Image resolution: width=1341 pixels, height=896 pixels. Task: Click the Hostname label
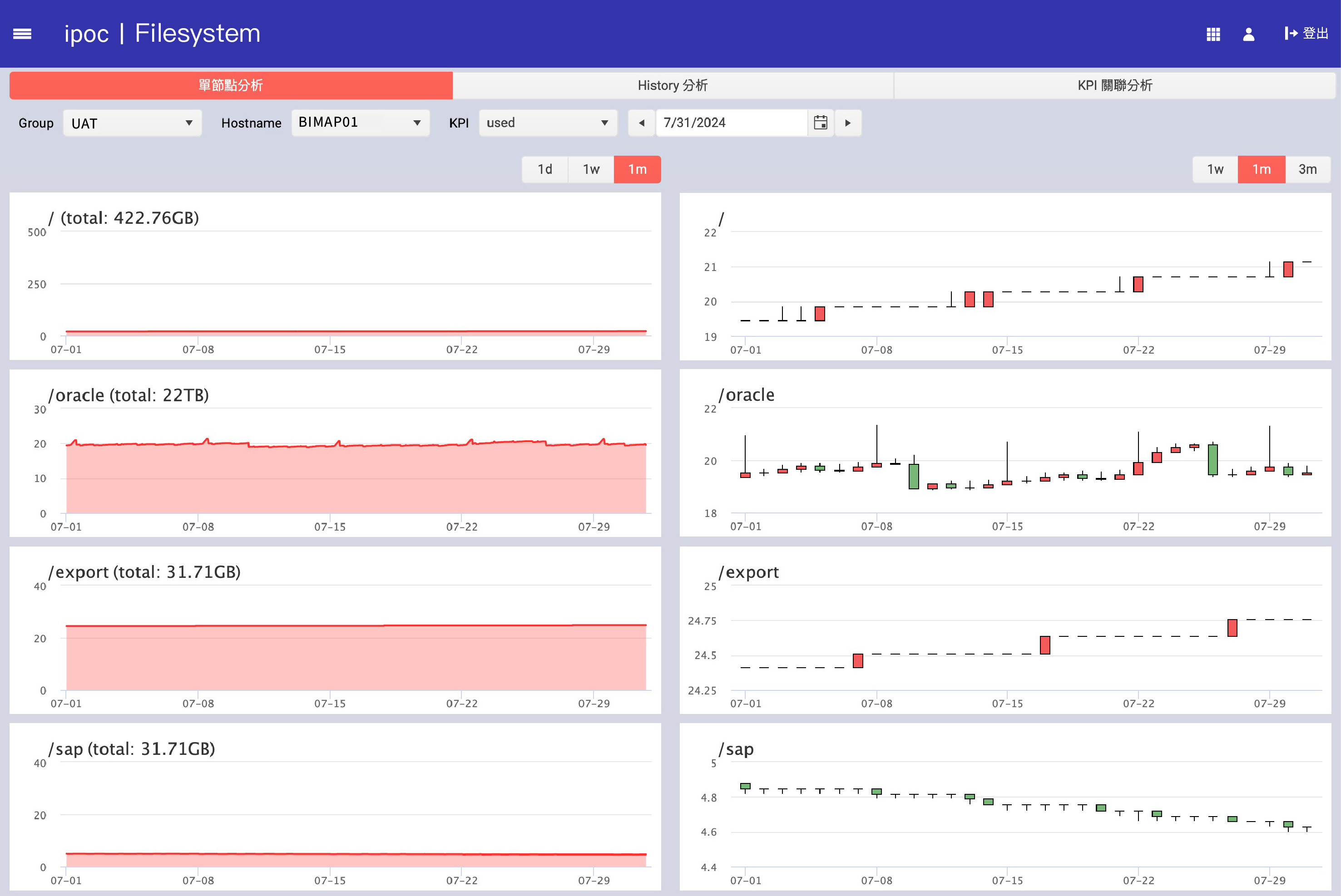pyautogui.click(x=251, y=123)
